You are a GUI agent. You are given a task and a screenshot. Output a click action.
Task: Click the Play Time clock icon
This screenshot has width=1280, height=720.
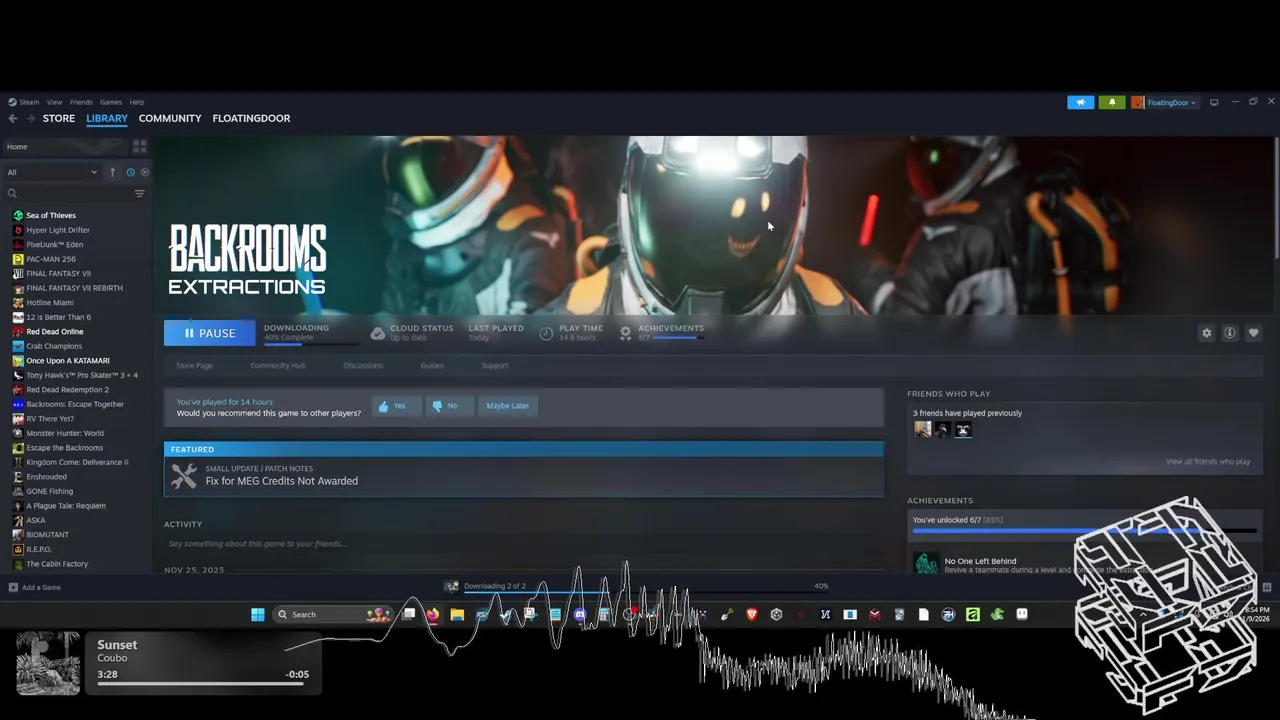[x=546, y=333]
